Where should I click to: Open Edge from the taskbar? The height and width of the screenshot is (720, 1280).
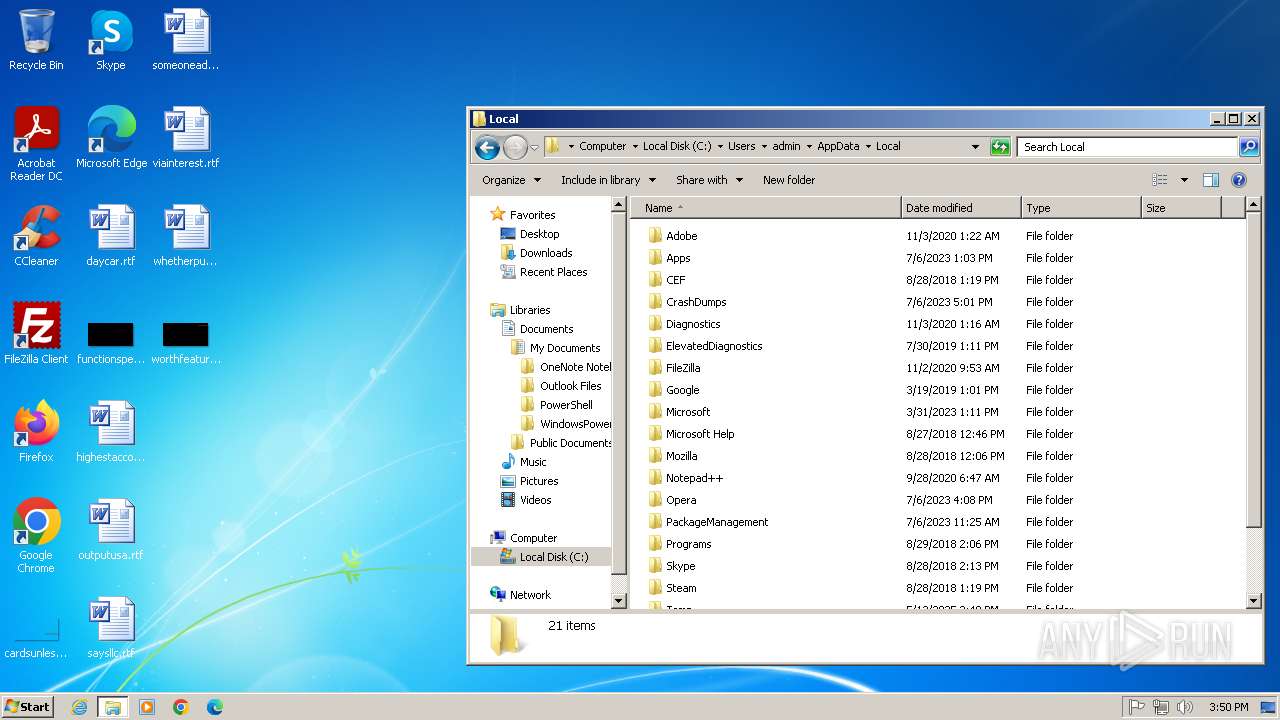click(x=215, y=707)
